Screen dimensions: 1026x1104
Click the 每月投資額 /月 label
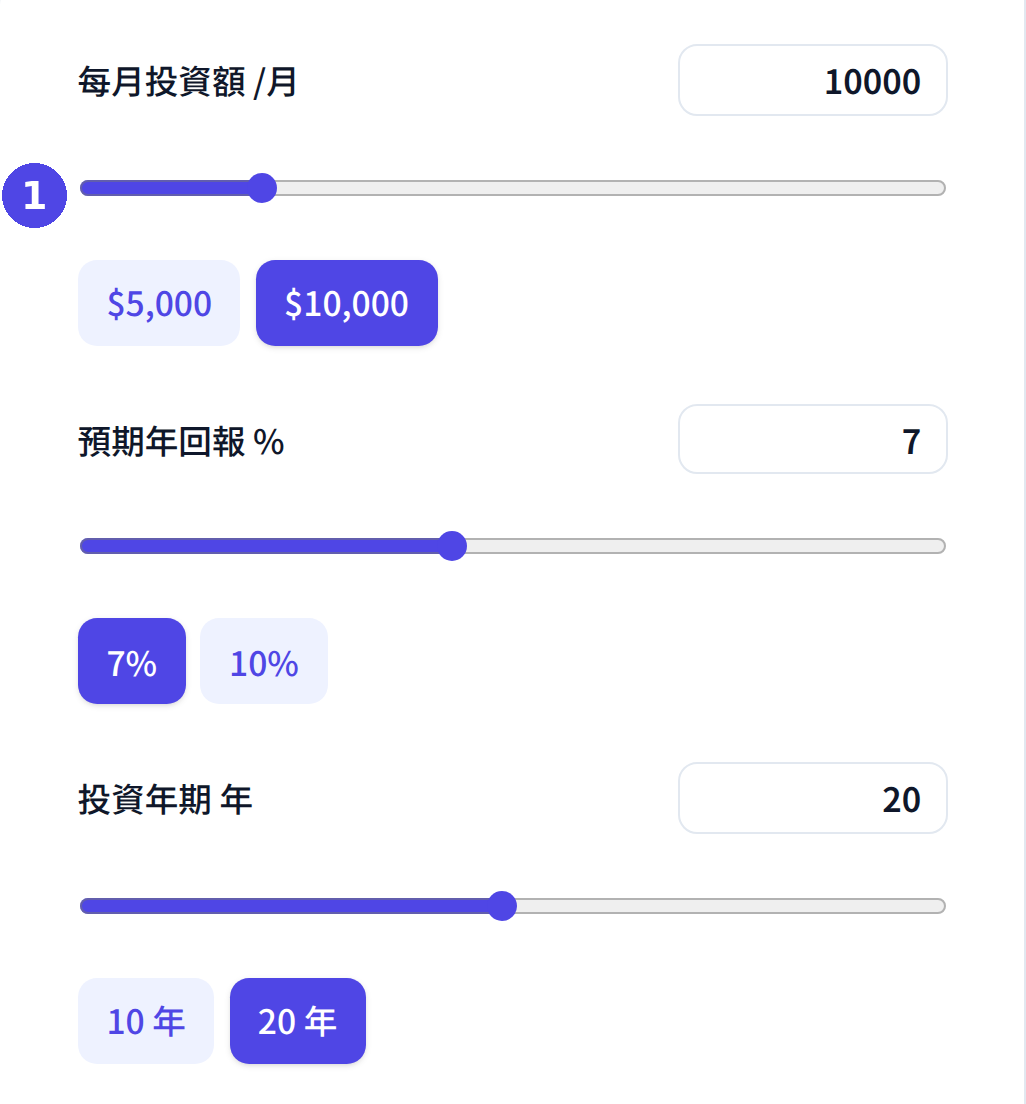pos(187,82)
